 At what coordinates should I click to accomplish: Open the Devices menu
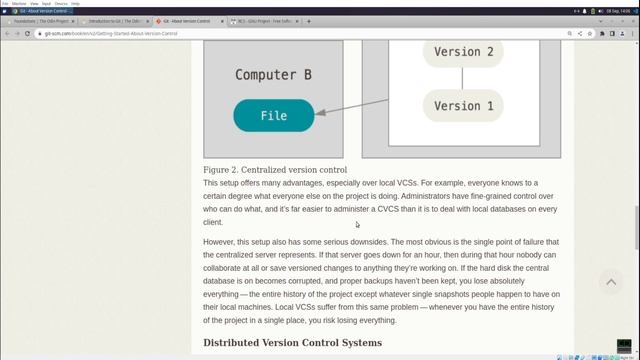coord(61,4)
